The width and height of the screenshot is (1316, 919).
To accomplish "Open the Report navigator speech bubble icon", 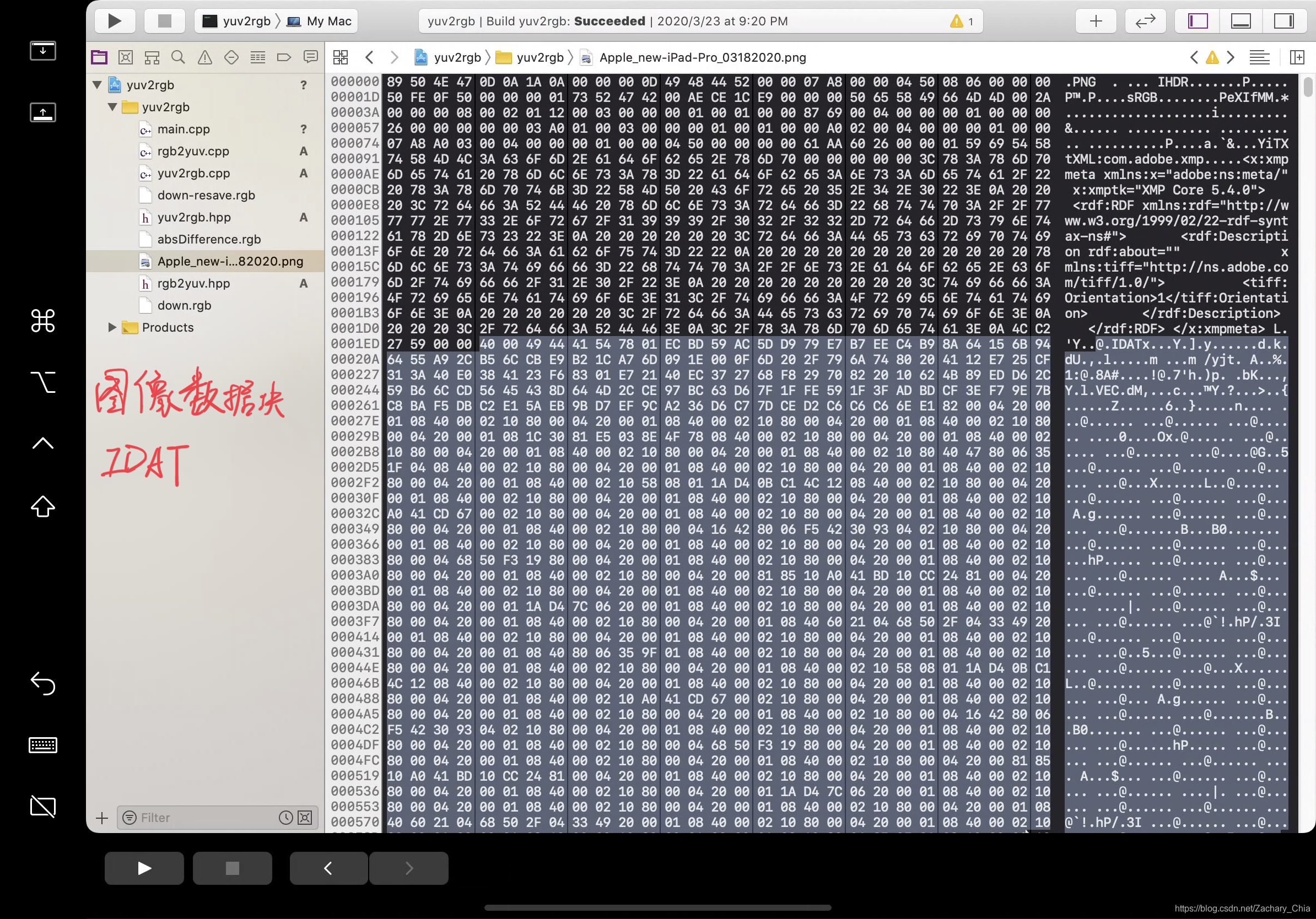I will pos(311,57).
